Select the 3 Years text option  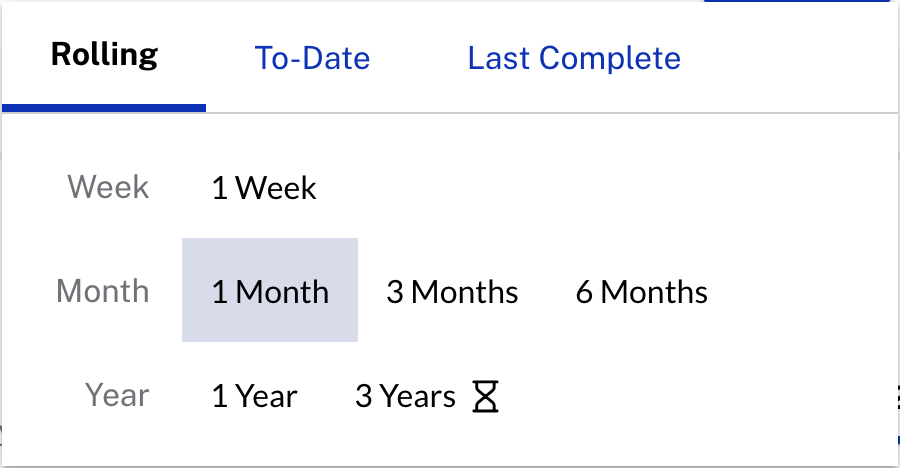tap(405, 396)
